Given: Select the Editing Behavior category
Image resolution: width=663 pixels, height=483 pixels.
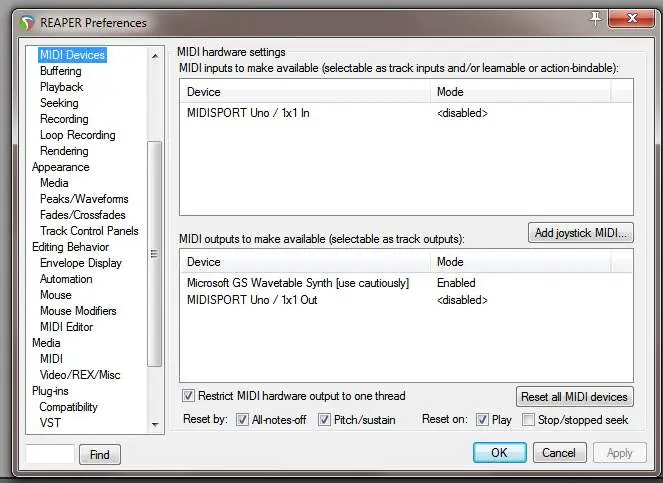Looking at the screenshot, I should (71, 247).
